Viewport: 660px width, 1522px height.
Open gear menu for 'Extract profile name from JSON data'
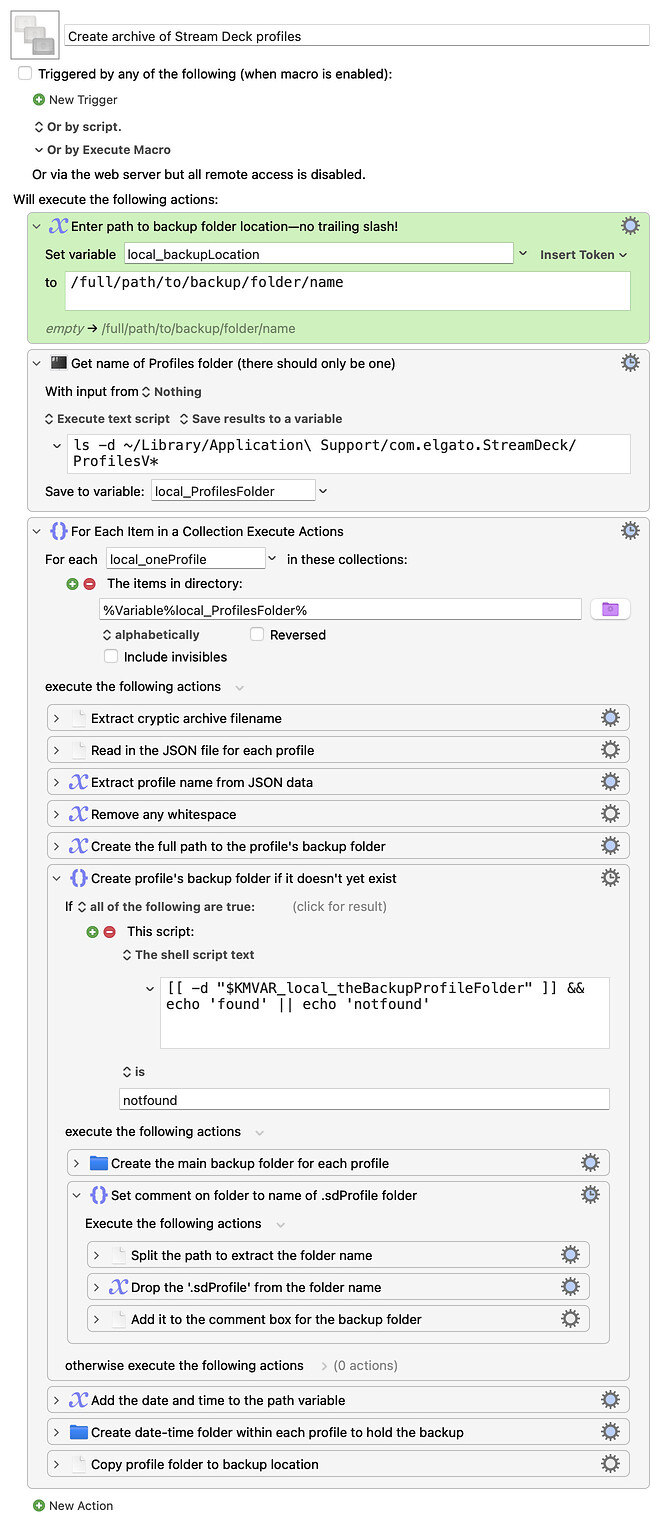coord(610,782)
